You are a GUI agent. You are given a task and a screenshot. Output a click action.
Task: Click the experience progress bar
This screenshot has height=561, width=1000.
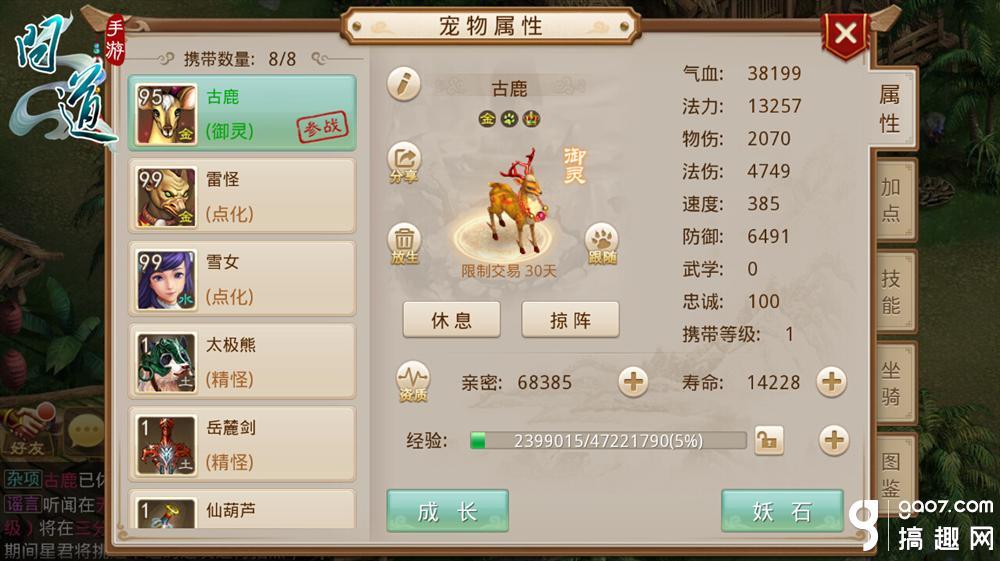[608, 441]
